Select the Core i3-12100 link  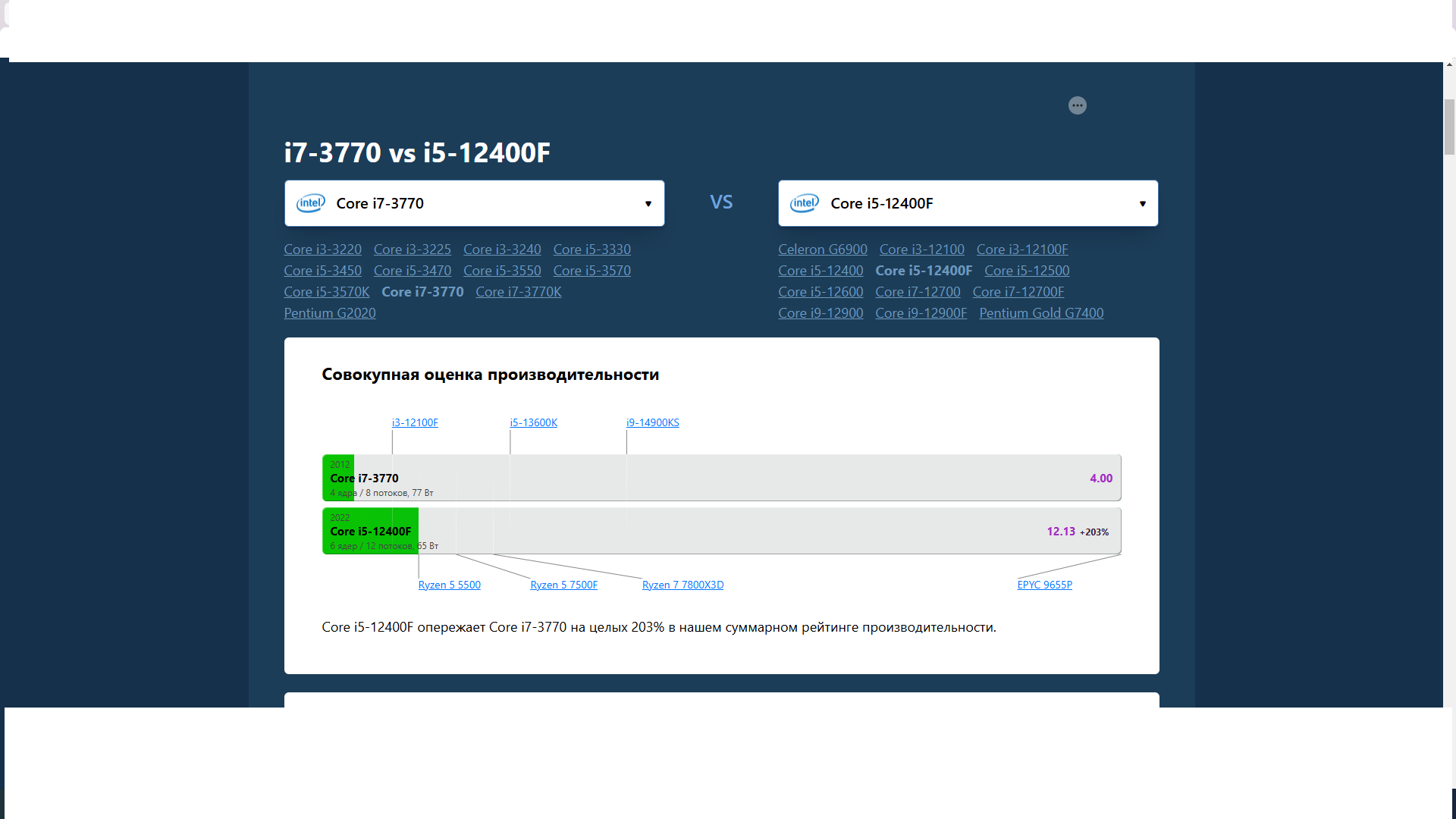(x=921, y=249)
